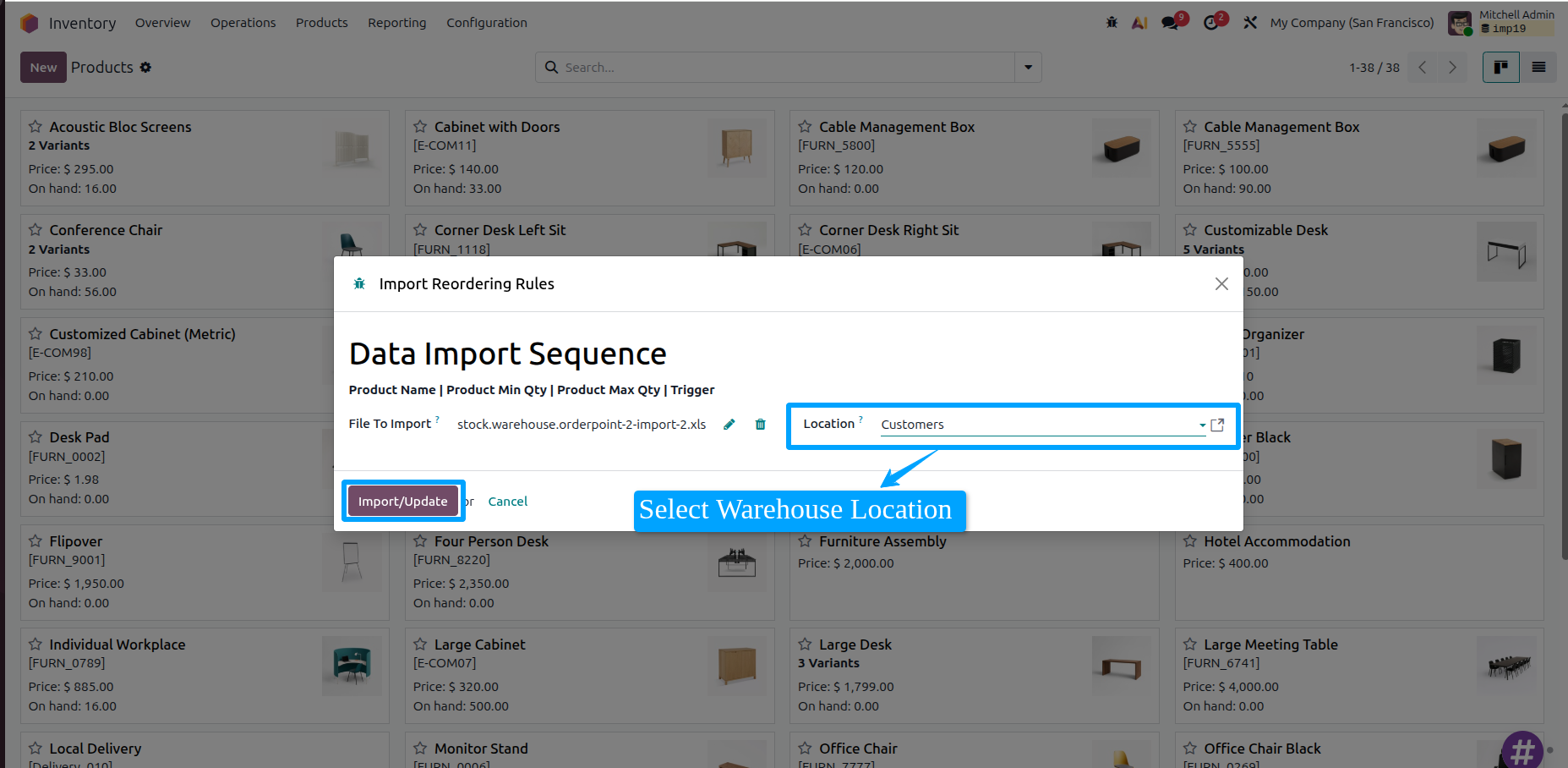Open the Individual Workplace product image
Image resolution: width=1568 pixels, height=768 pixels.
(352, 666)
